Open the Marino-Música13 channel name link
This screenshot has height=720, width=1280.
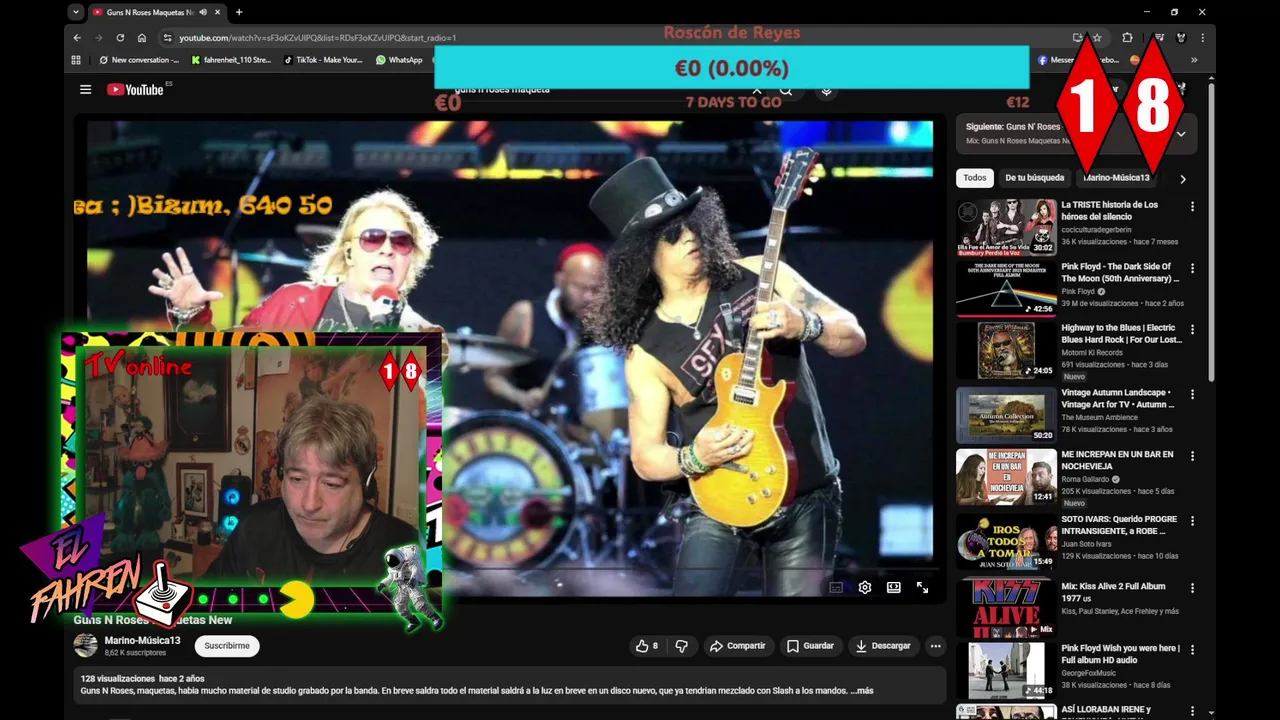pos(142,640)
